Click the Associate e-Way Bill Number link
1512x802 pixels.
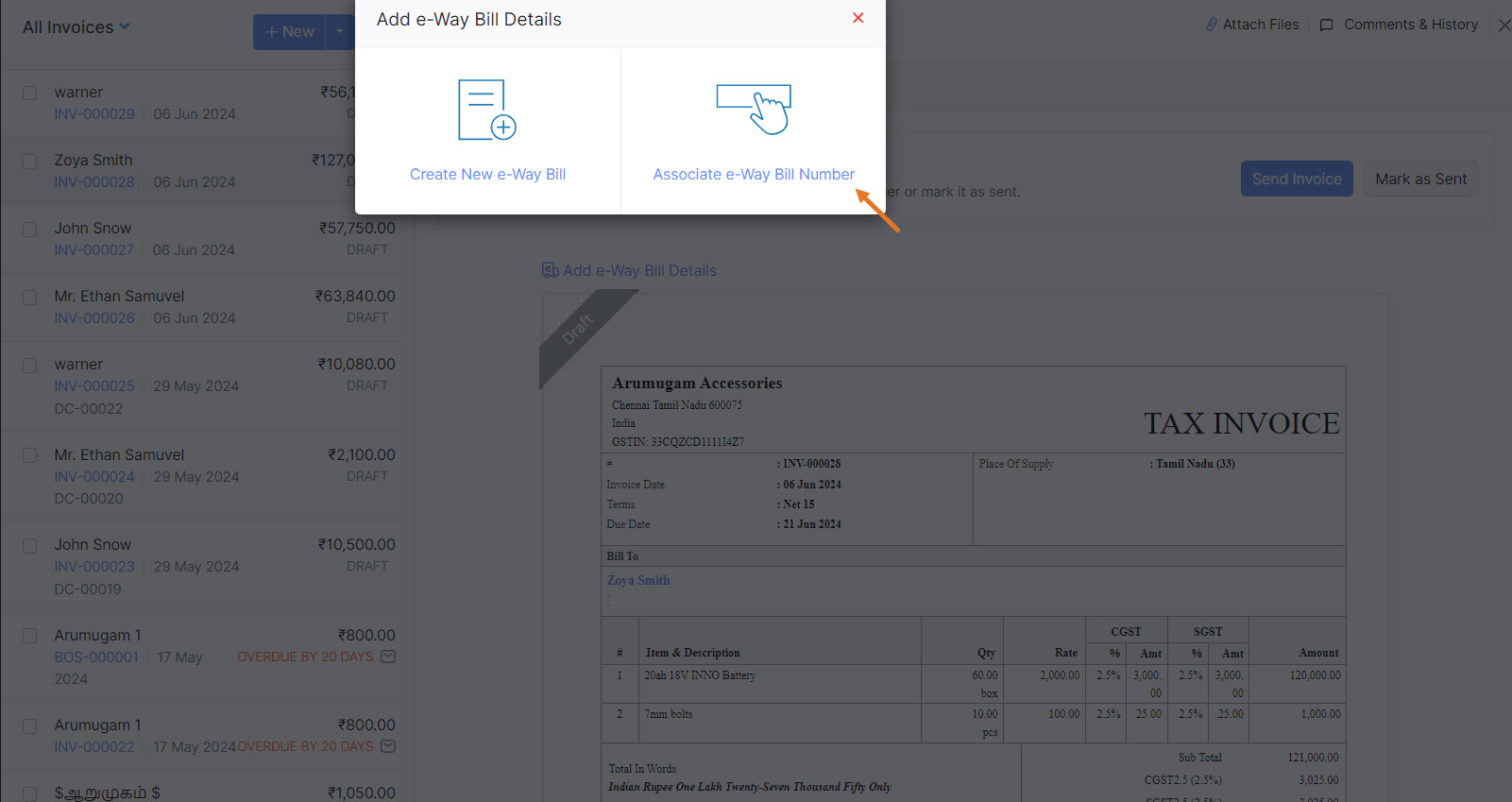point(754,175)
